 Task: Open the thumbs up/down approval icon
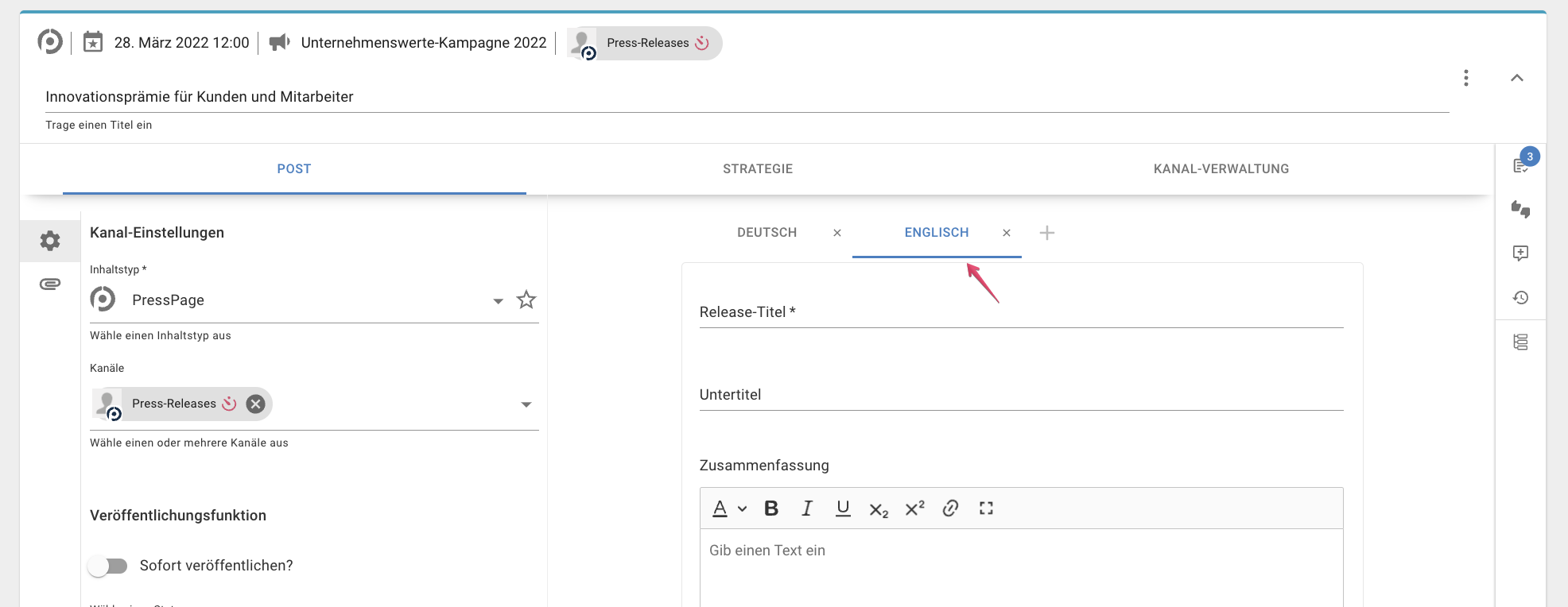[x=1520, y=209]
